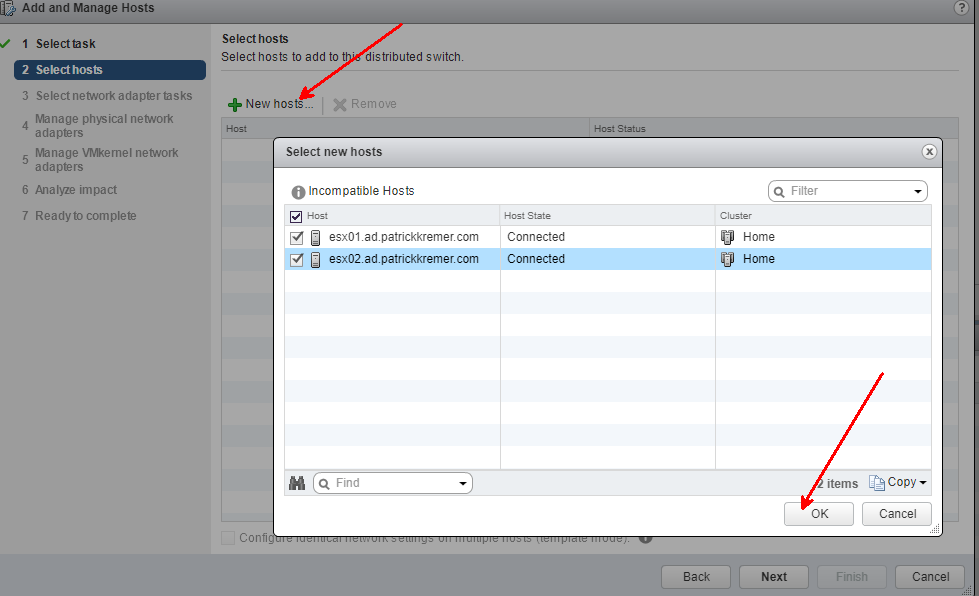
Task: Click the Incompatible Hosts info icon
Action: tap(298, 192)
